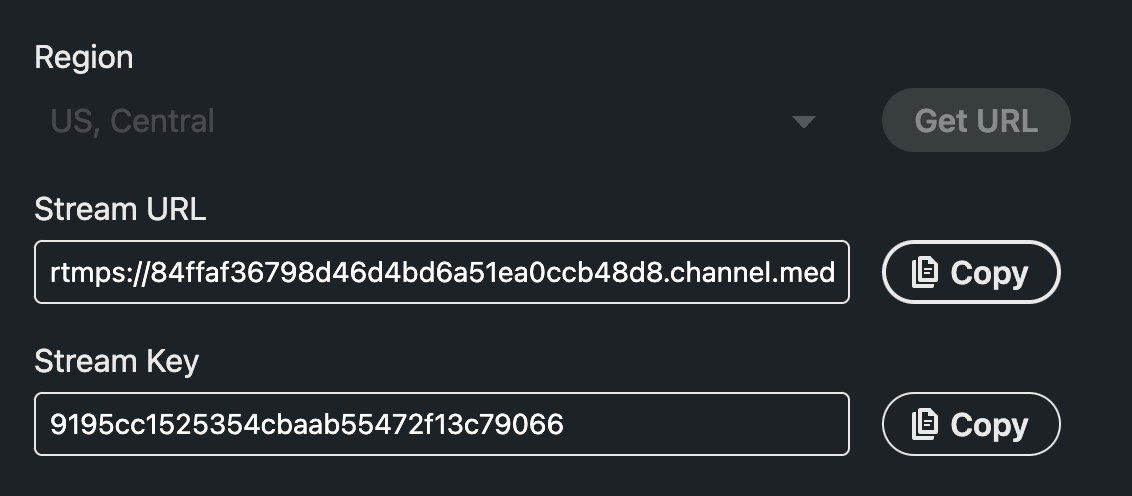Image resolution: width=1132 pixels, height=496 pixels.
Task: Expand the Region dropdown arrow
Action: pos(804,122)
